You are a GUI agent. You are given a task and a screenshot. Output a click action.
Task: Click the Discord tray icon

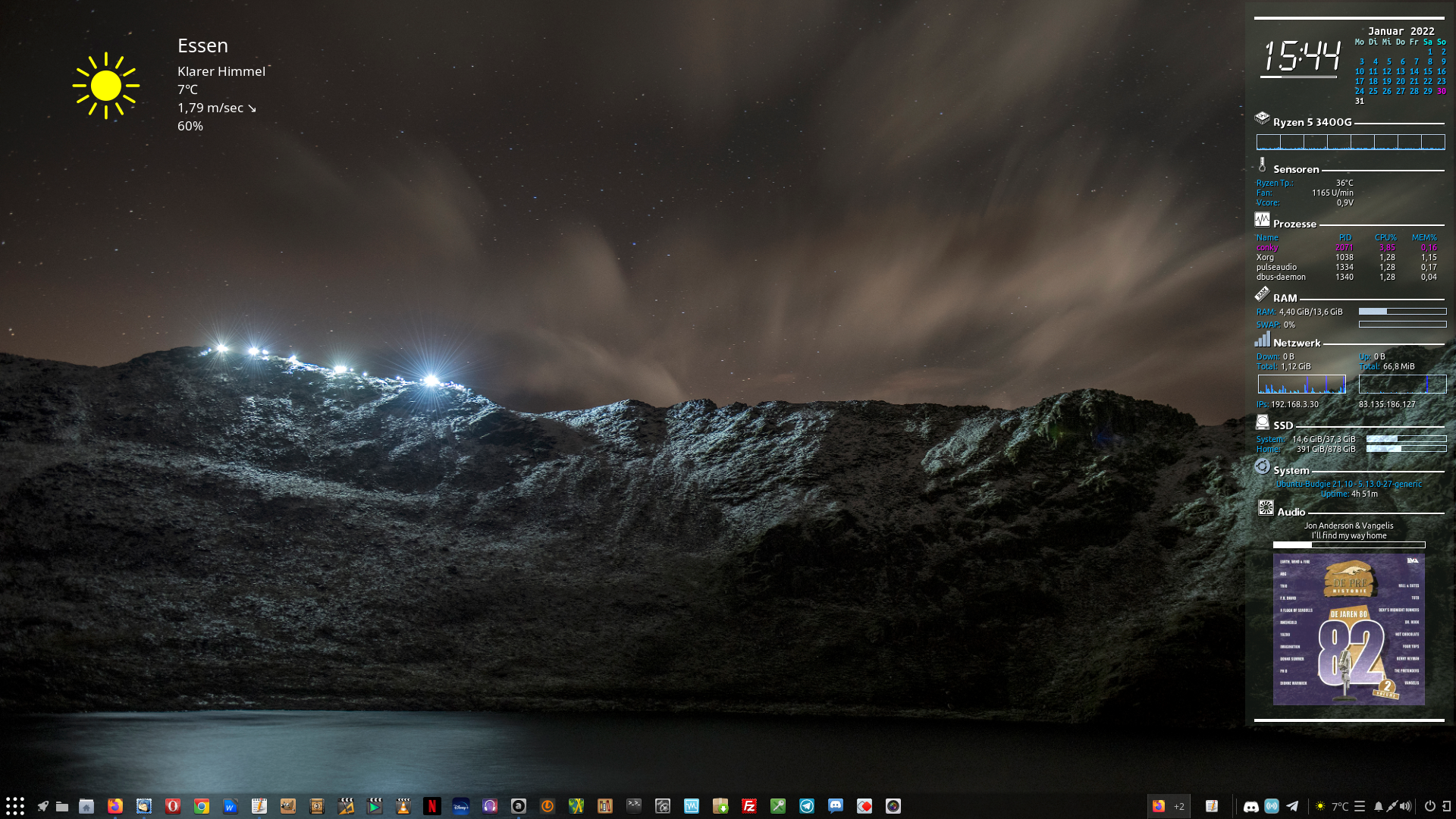[1251, 806]
